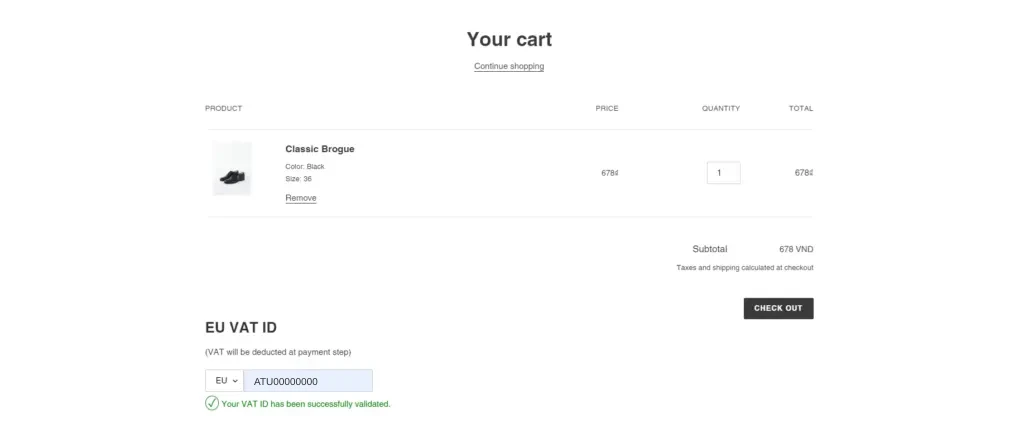This screenshot has width=1024, height=432.
Task: Click the Subtotal label
Action: pyautogui.click(x=710, y=249)
